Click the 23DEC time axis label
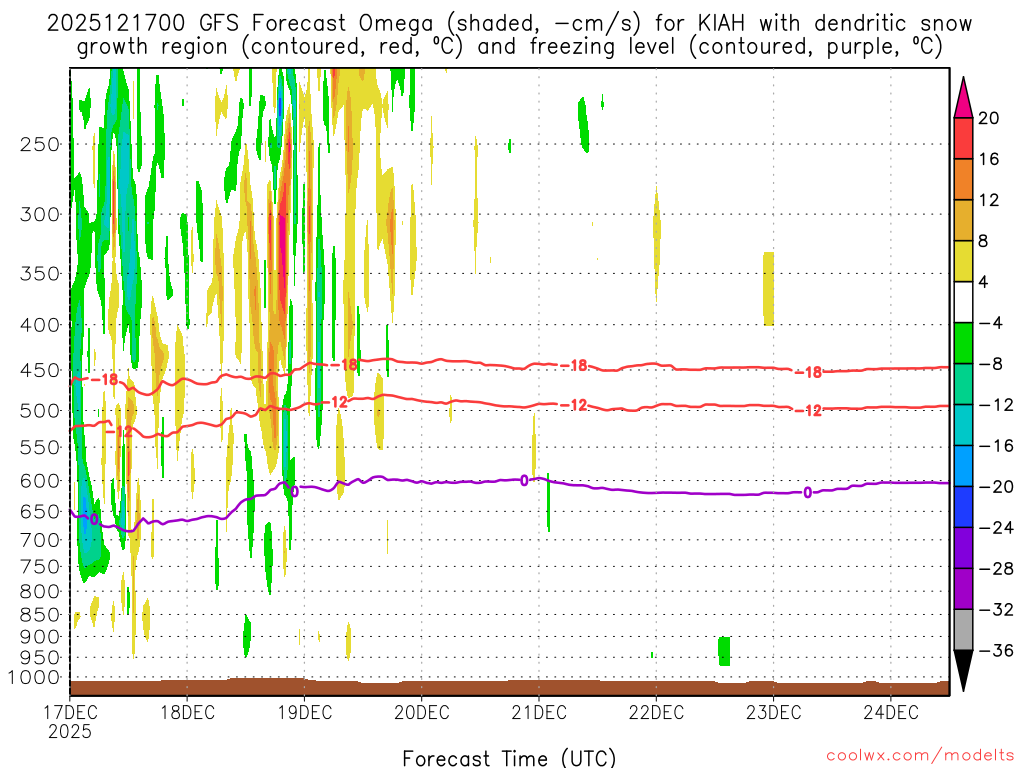 click(774, 712)
